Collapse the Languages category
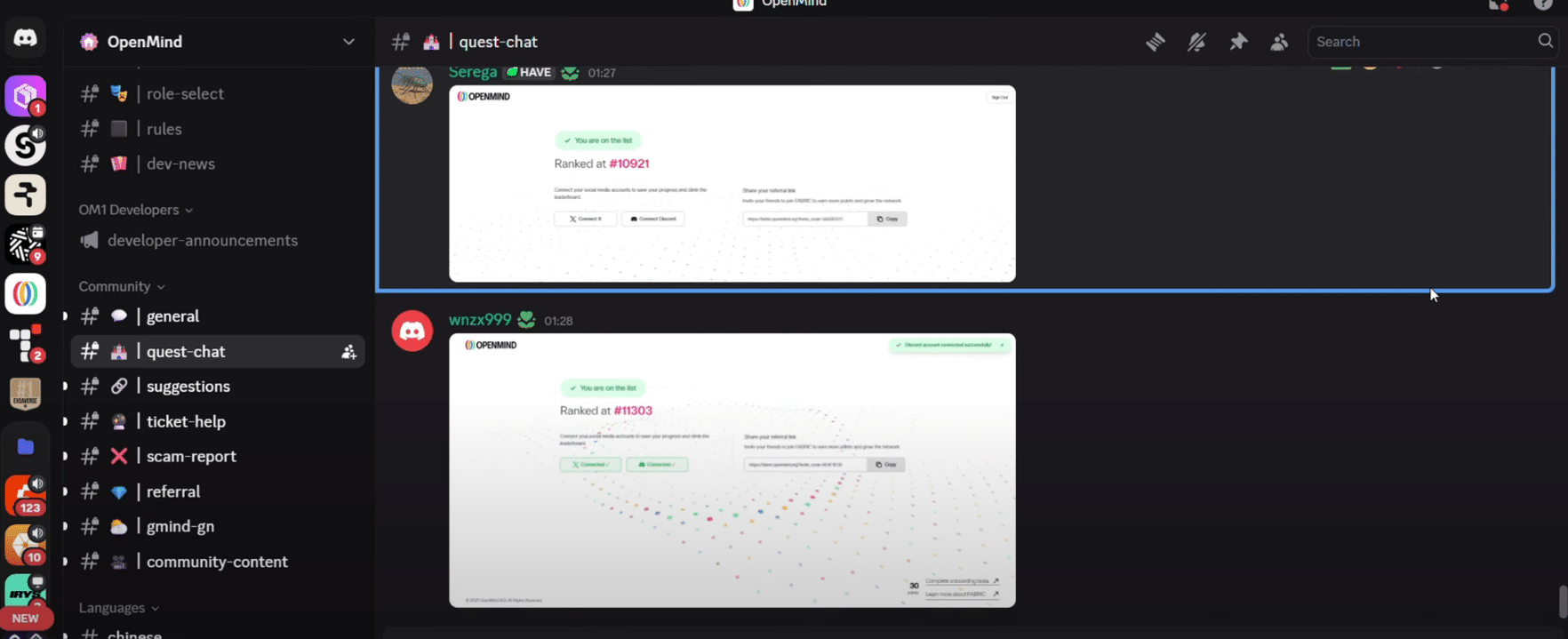 [118, 608]
